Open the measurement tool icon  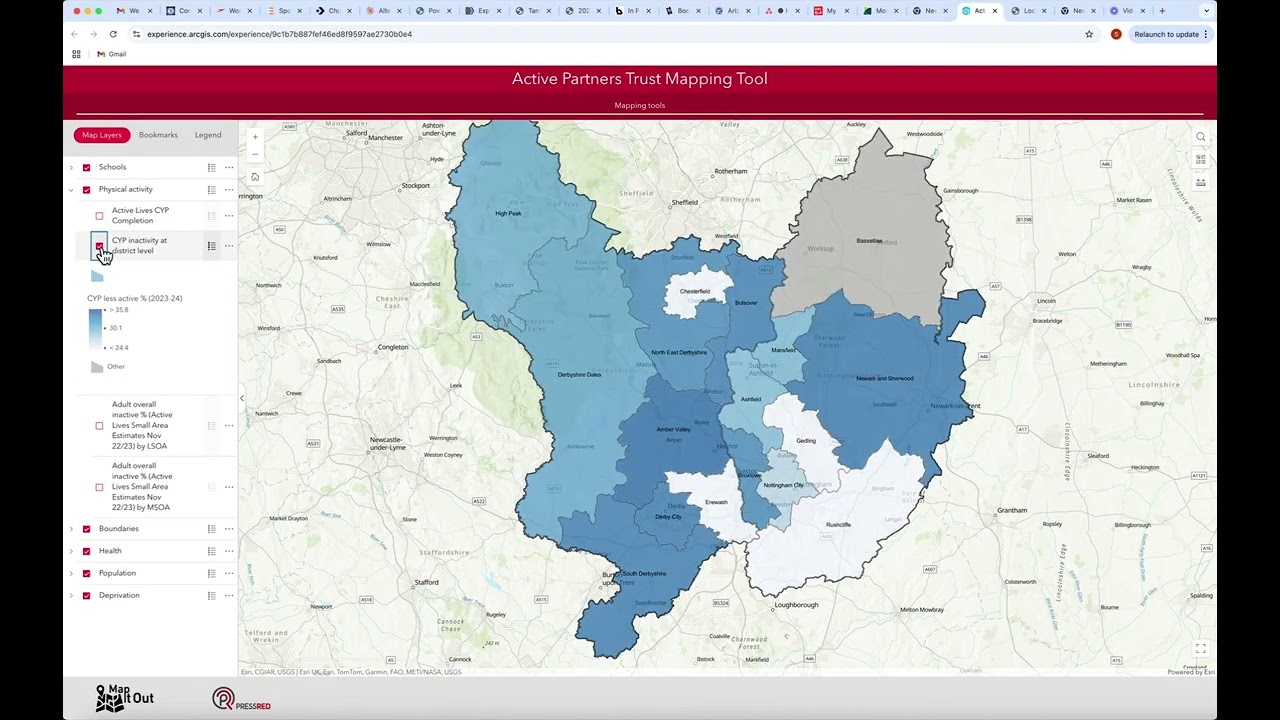click(1201, 182)
